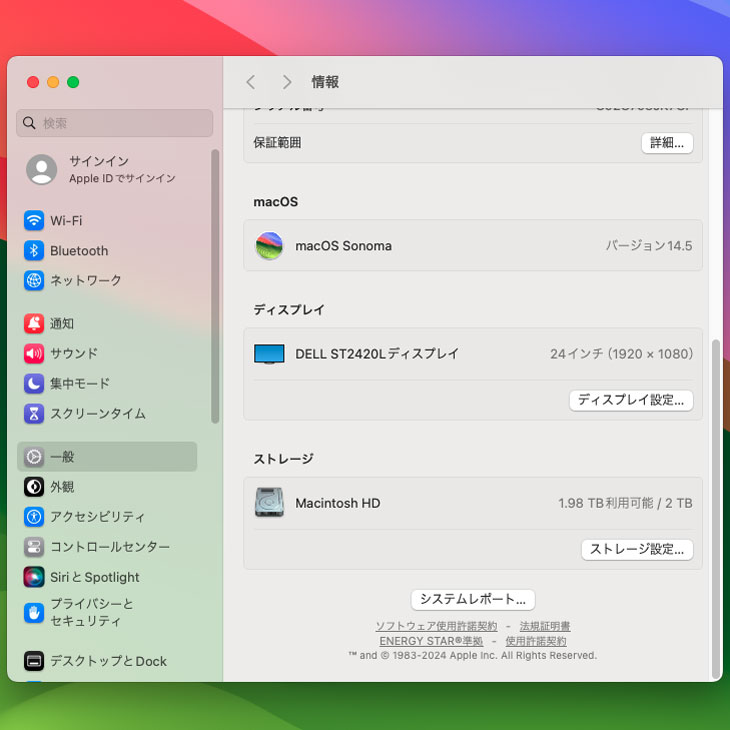
Task: Open ソフトウェア使用許諾契約 license link
Action: pyautogui.click(x=436, y=626)
